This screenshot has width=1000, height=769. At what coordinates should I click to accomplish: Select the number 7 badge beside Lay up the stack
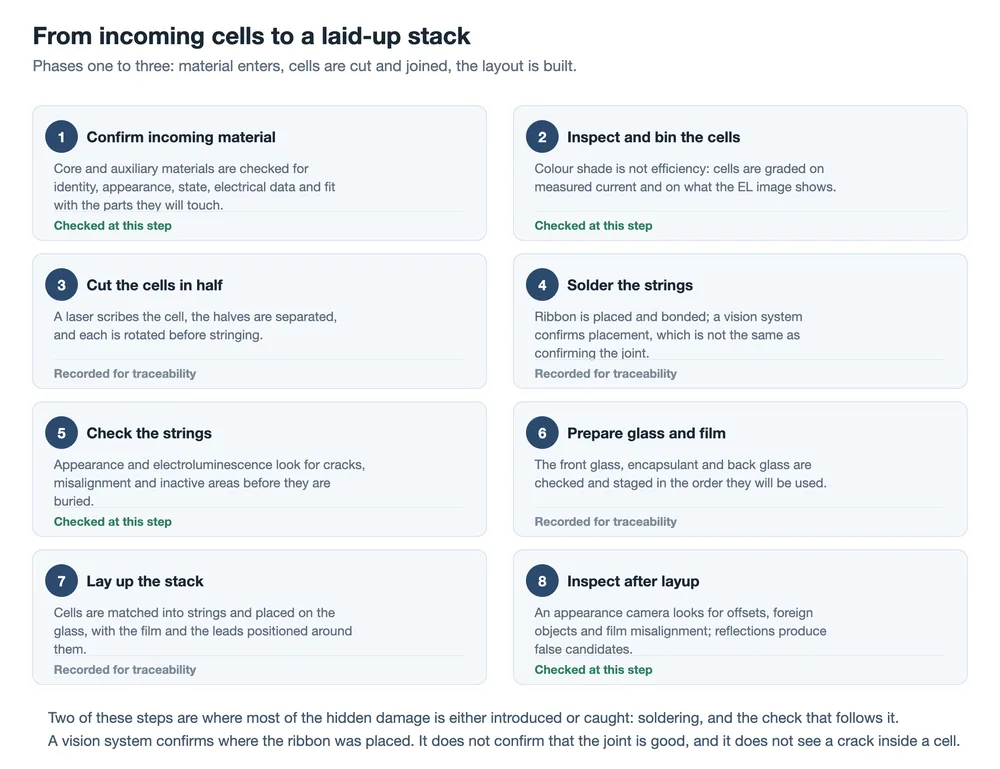coord(61,581)
